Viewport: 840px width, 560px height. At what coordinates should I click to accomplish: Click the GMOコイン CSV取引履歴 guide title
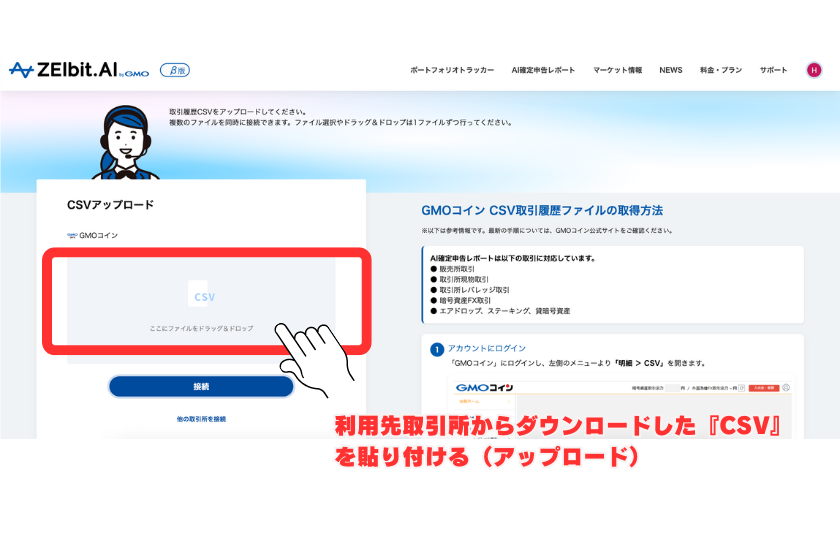542,210
